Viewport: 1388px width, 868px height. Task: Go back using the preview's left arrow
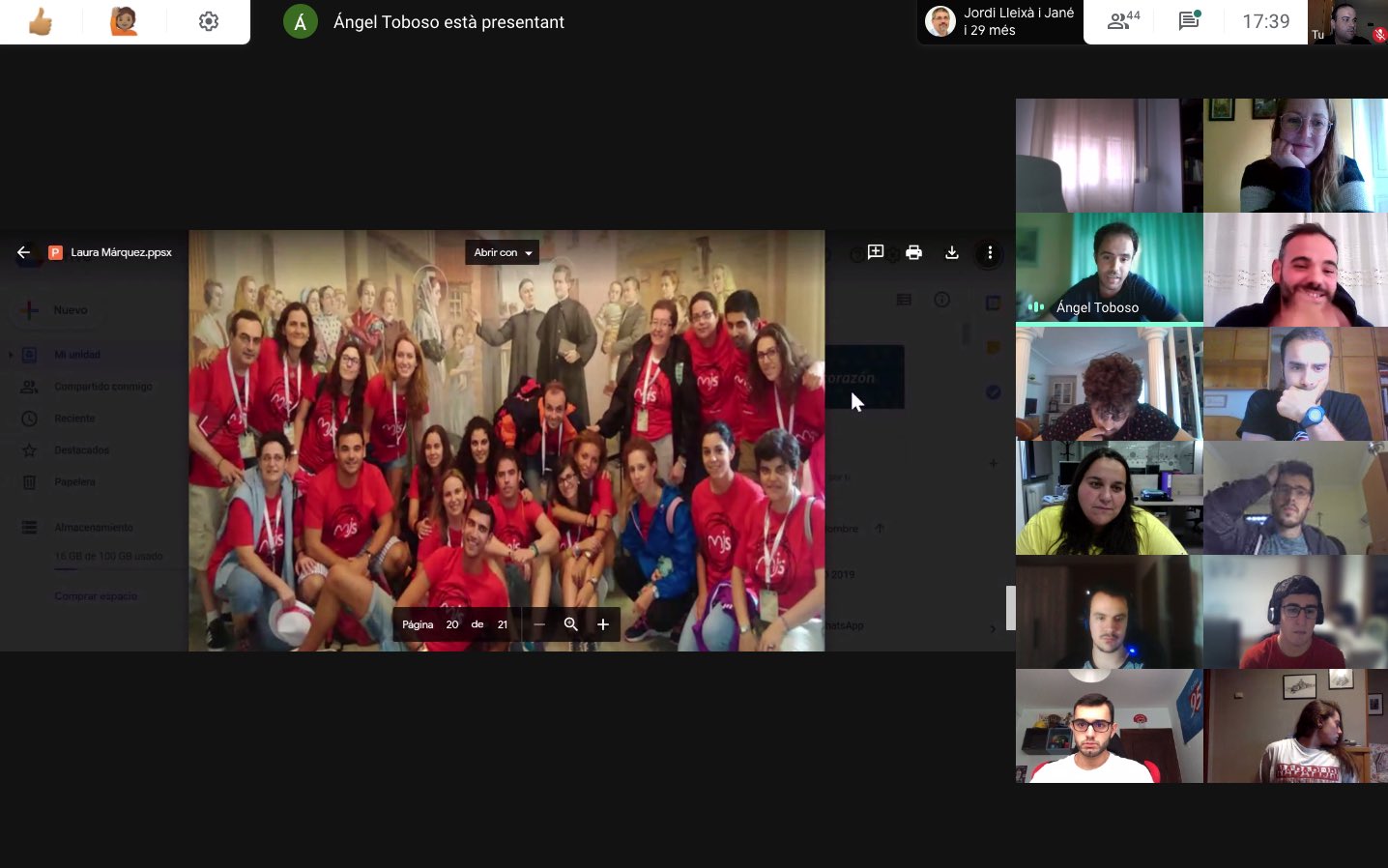[24, 252]
